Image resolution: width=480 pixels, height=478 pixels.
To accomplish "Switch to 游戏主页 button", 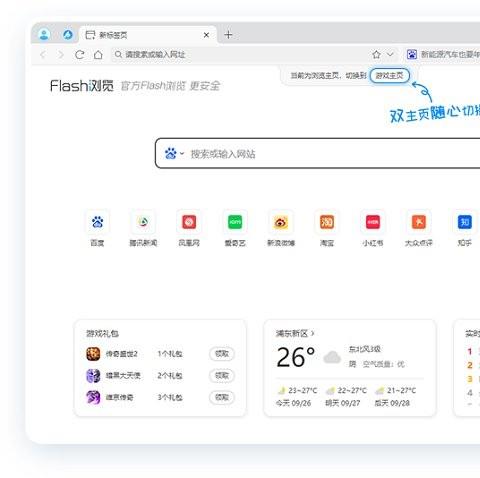I will tap(389, 76).
